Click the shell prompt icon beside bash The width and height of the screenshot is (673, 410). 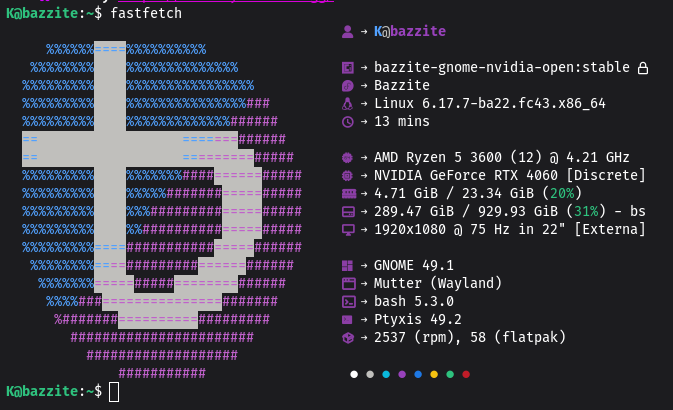pos(349,302)
